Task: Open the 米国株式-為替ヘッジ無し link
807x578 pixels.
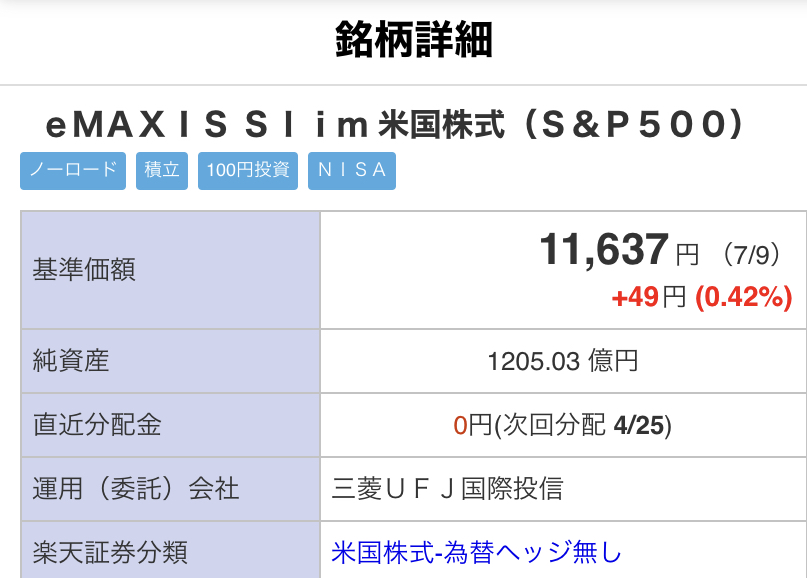Action: [x=477, y=552]
